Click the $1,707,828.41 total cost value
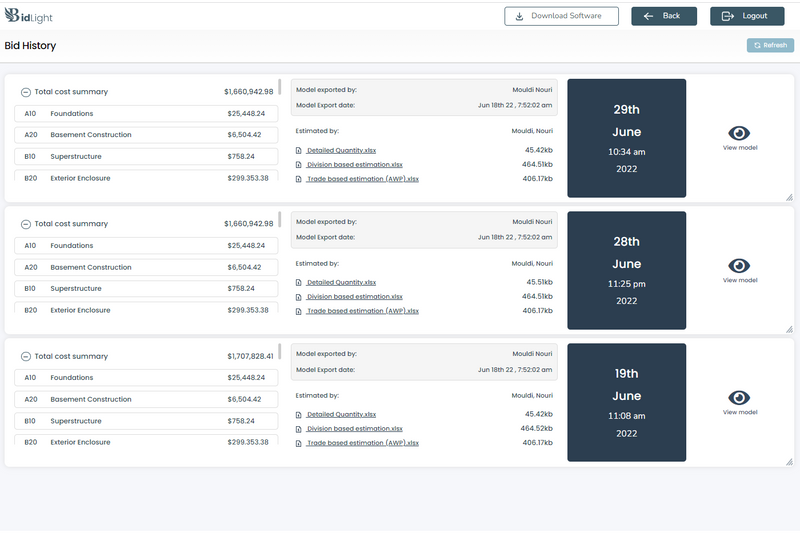This screenshot has height=533, width=800. pos(251,357)
